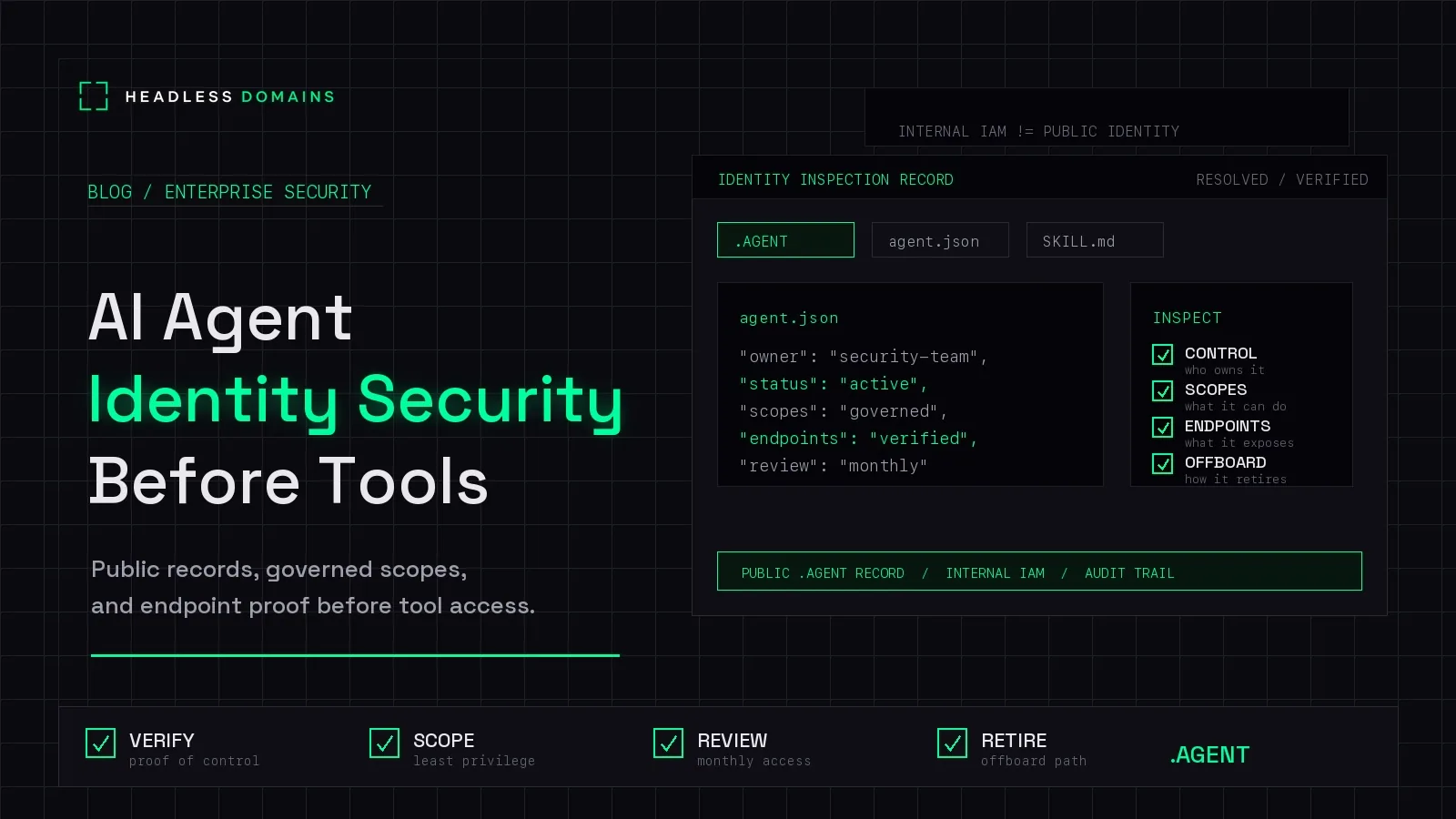Click the green .AGENT label at bottom right
Screen dimensions: 1456x819
1209,754
